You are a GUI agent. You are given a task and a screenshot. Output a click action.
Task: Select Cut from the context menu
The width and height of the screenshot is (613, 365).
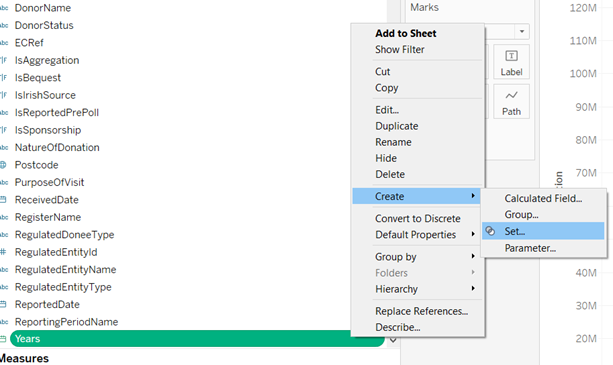tap(382, 72)
